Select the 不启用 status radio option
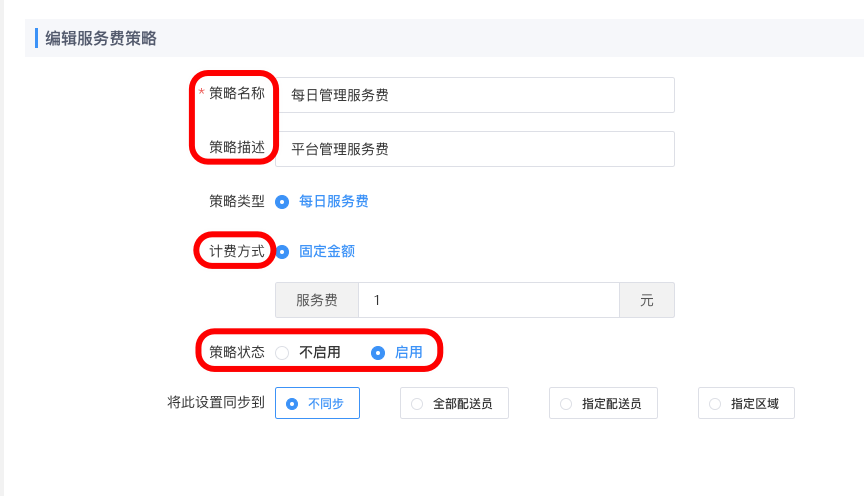 (x=282, y=352)
